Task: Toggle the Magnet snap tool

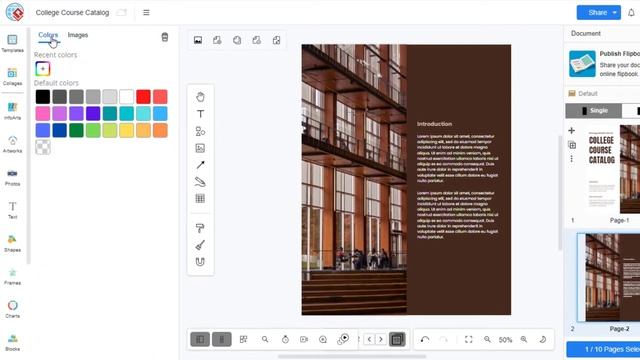Action: click(x=200, y=262)
